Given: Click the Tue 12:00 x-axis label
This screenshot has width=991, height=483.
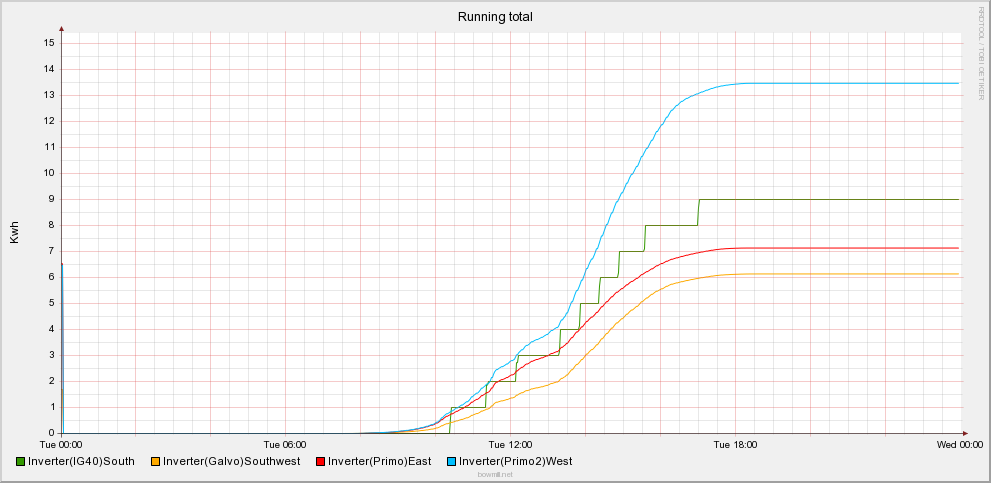Looking at the screenshot, I should tap(510, 444).
